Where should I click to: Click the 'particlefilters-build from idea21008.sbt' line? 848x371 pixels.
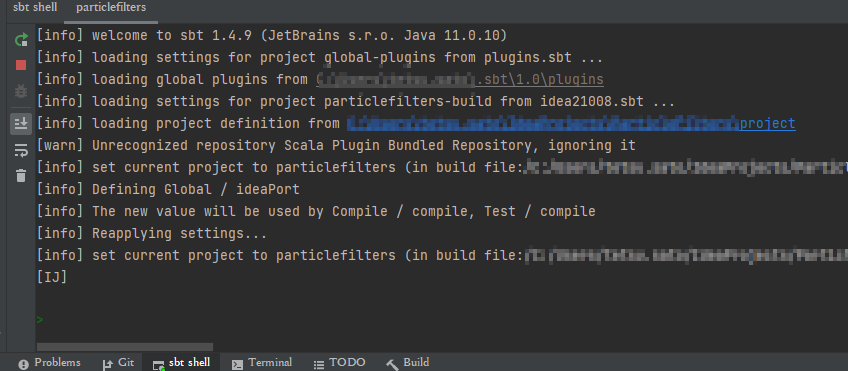click(x=355, y=102)
